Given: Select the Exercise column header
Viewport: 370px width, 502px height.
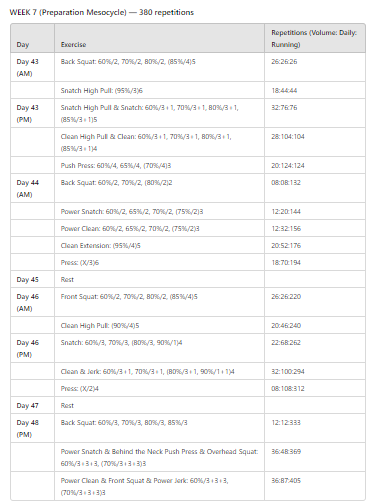Looking at the screenshot, I should click(159, 38).
